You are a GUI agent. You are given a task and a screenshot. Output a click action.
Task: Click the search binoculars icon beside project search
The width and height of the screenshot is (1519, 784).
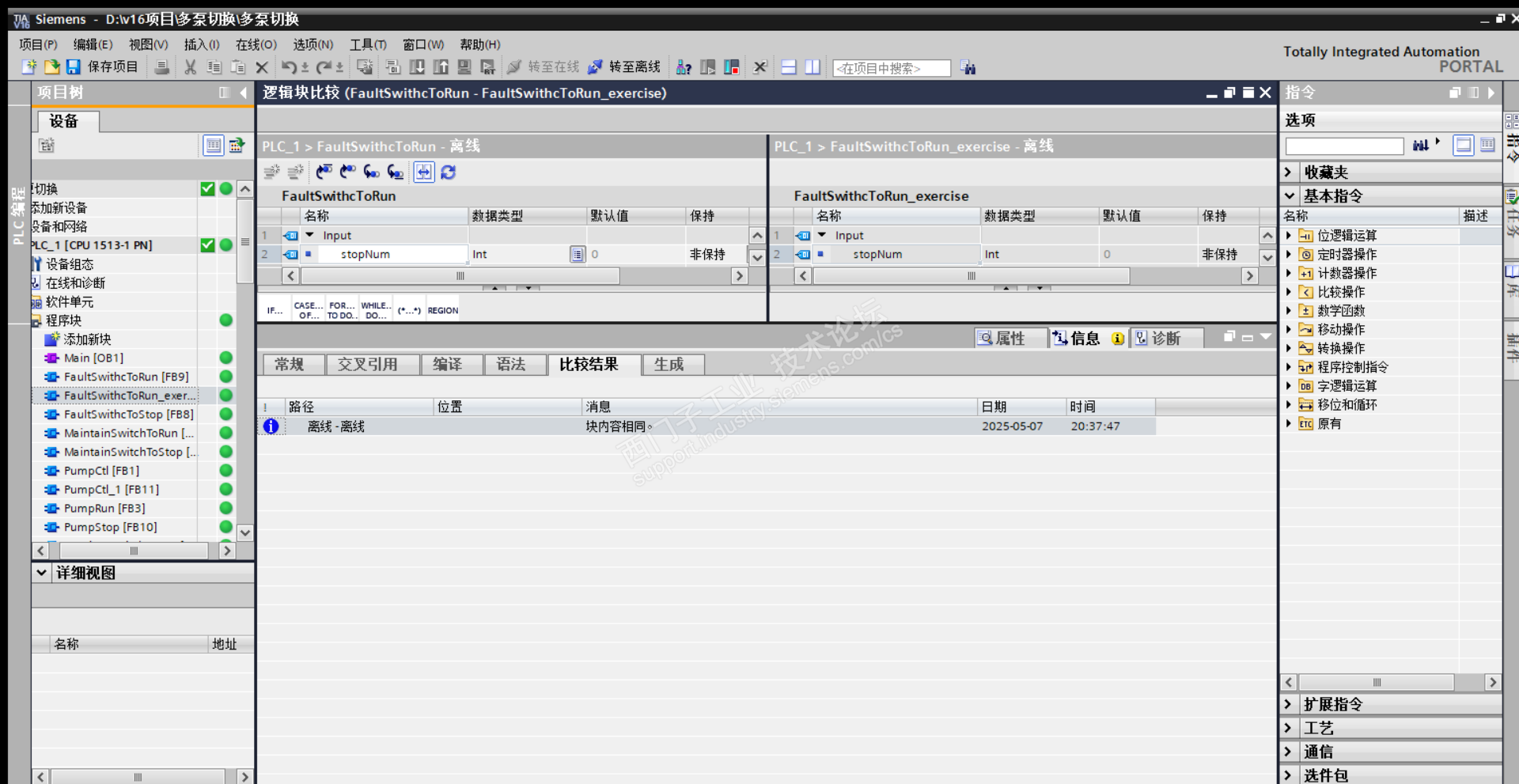[x=968, y=68]
